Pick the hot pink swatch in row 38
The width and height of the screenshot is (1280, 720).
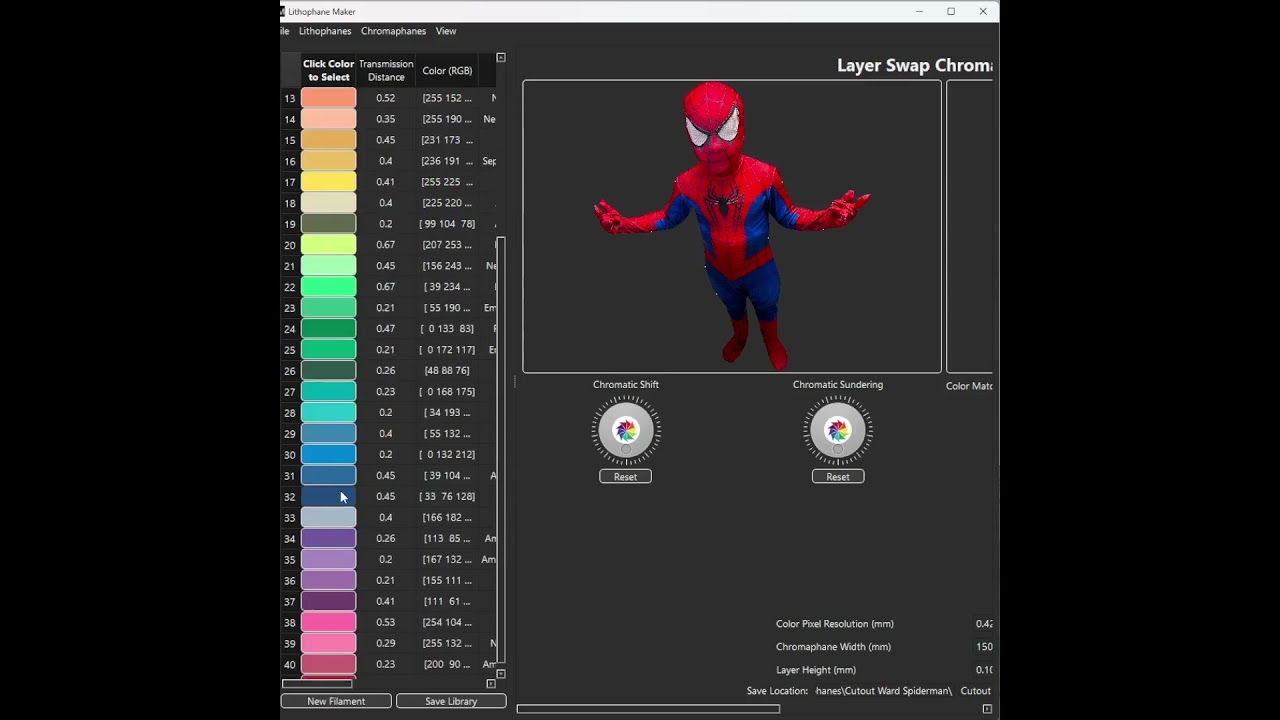click(x=328, y=623)
